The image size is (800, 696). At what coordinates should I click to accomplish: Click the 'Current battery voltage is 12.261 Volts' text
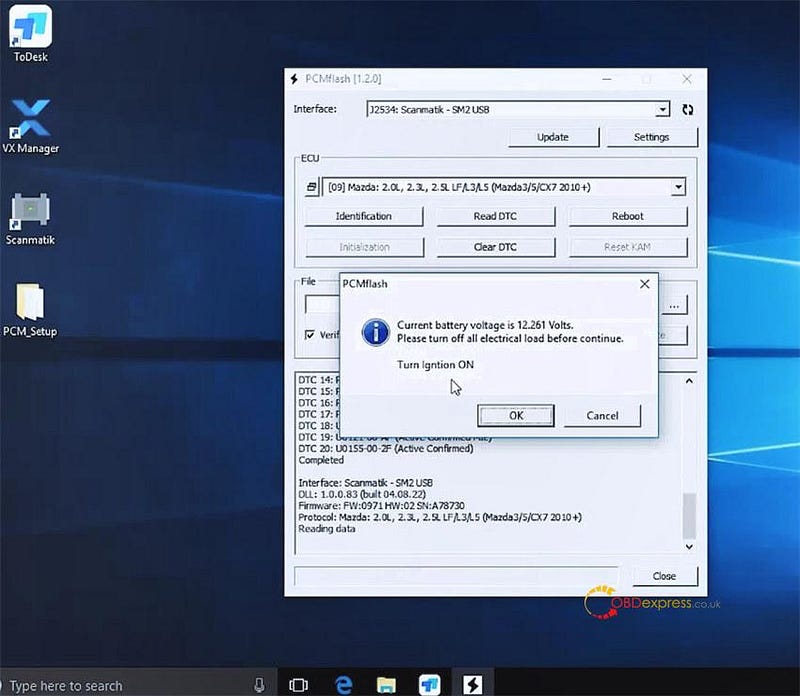point(485,325)
